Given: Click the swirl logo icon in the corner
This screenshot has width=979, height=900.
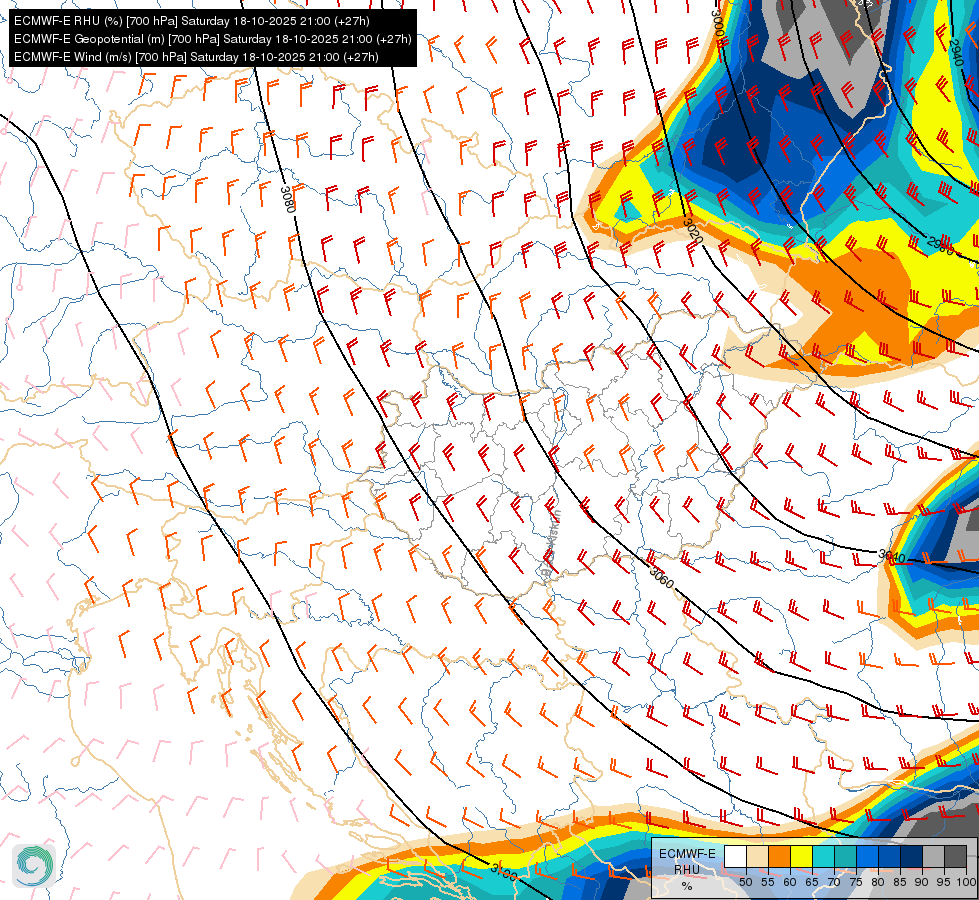Looking at the screenshot, I should [x=34, y=866].
